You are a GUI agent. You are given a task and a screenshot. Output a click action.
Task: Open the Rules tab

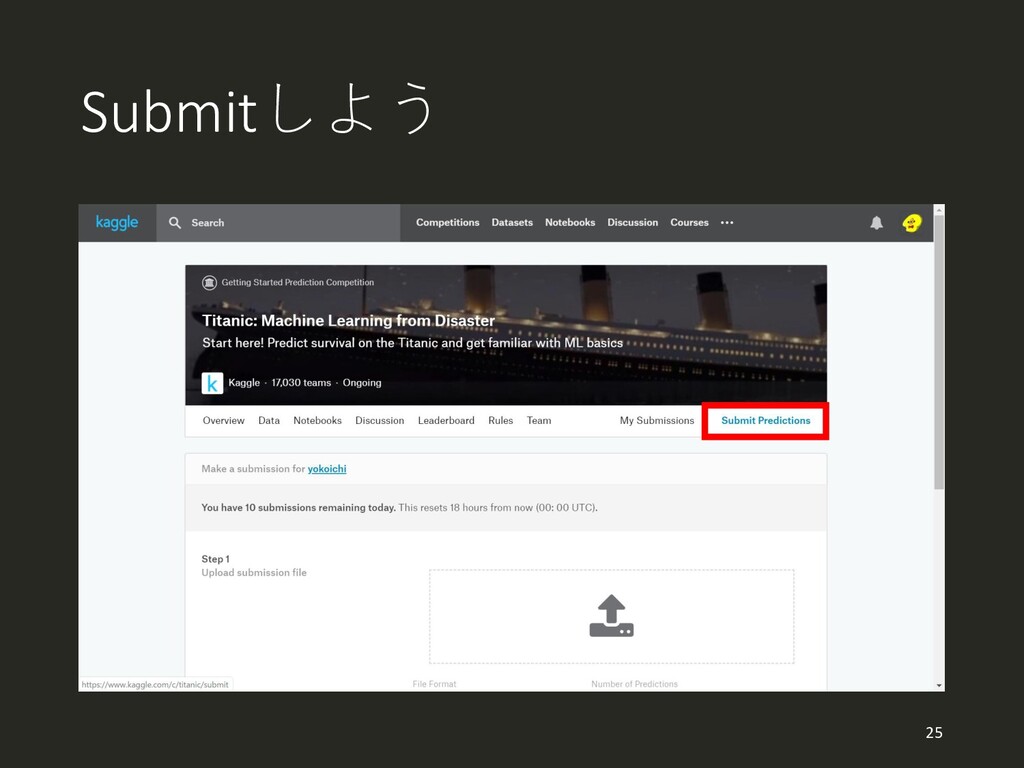500,421
